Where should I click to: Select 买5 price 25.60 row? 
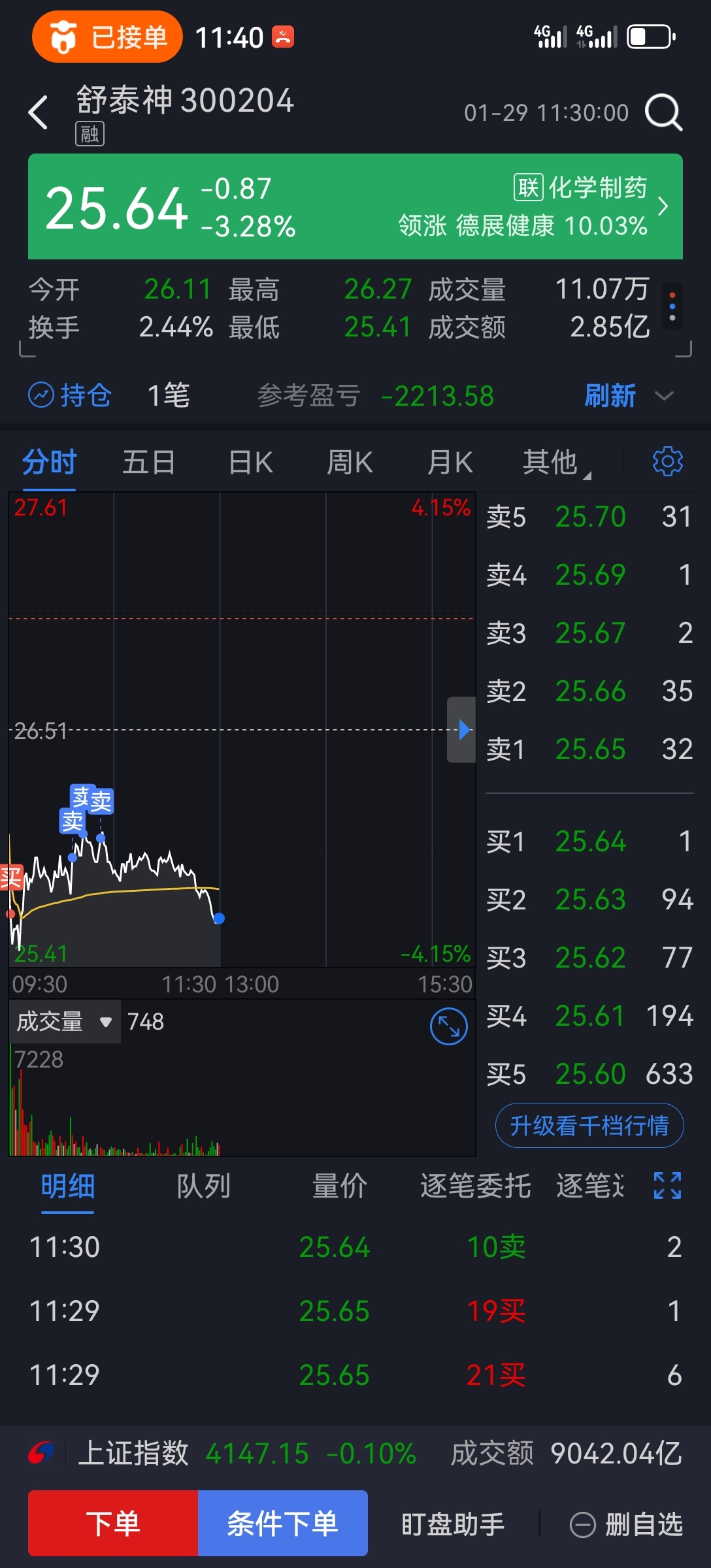click(x=589, y=1074)
